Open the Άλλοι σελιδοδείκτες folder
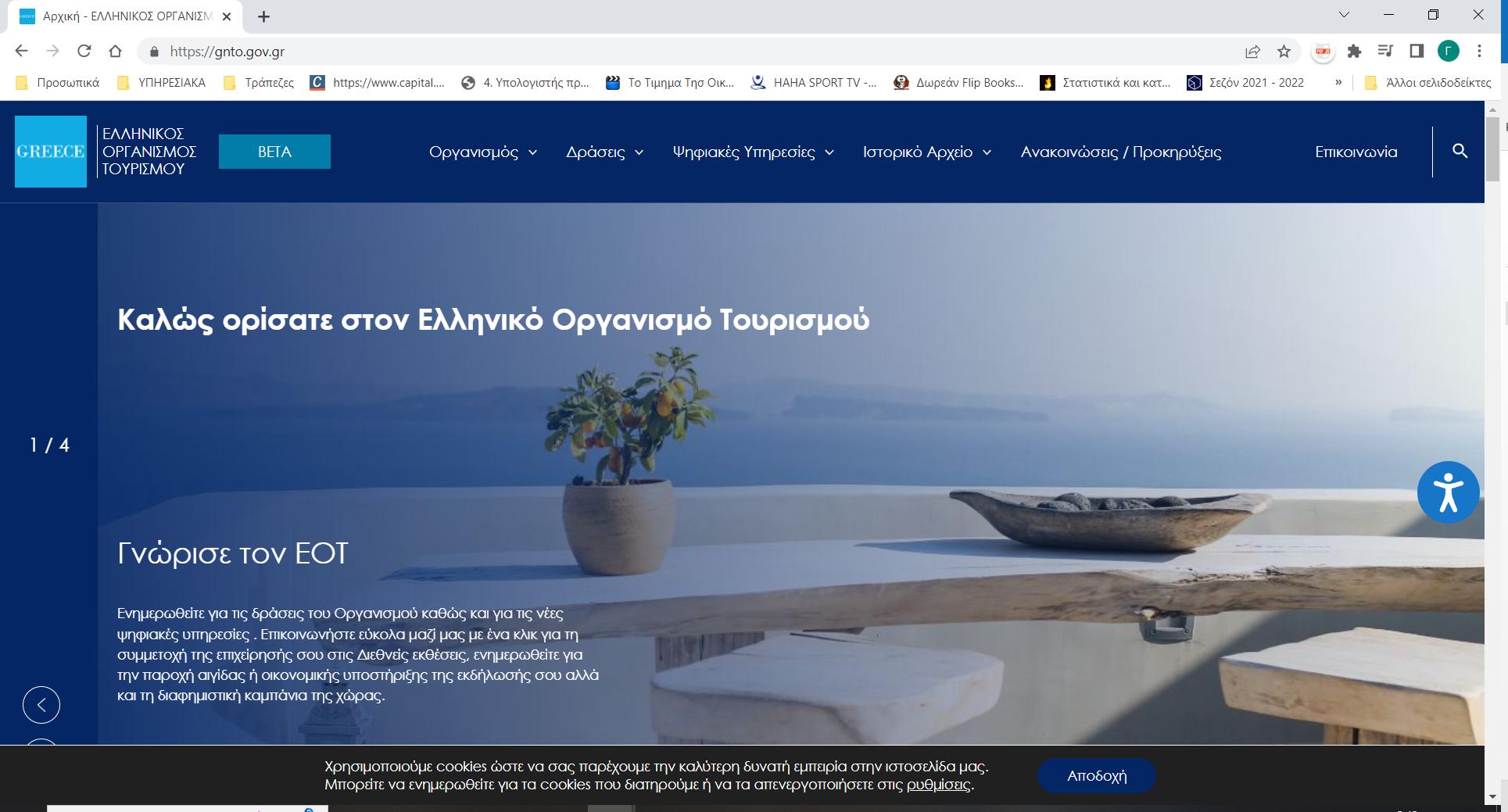This screenshot has height=812, width=1508. 1427,82
